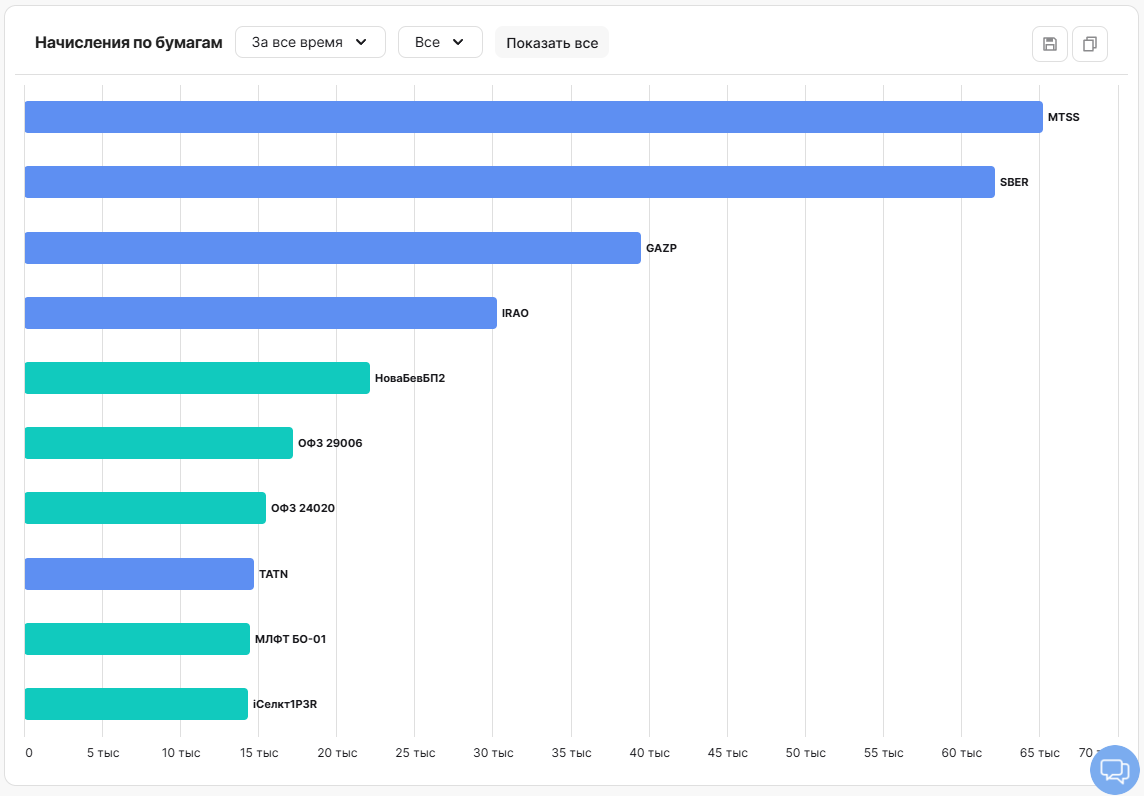
Task: Click the '50 тыс' axis label
Action: (805, 753)
